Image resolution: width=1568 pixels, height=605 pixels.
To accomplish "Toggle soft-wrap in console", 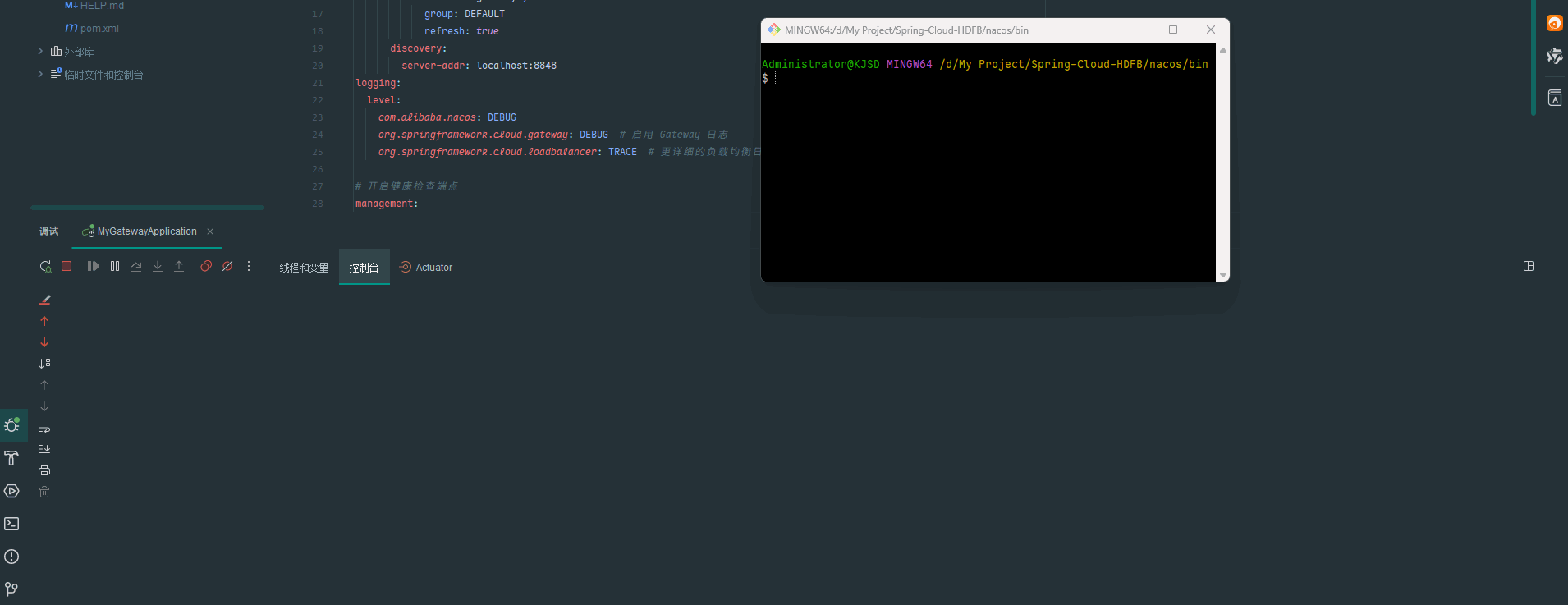I will (44, 428).
